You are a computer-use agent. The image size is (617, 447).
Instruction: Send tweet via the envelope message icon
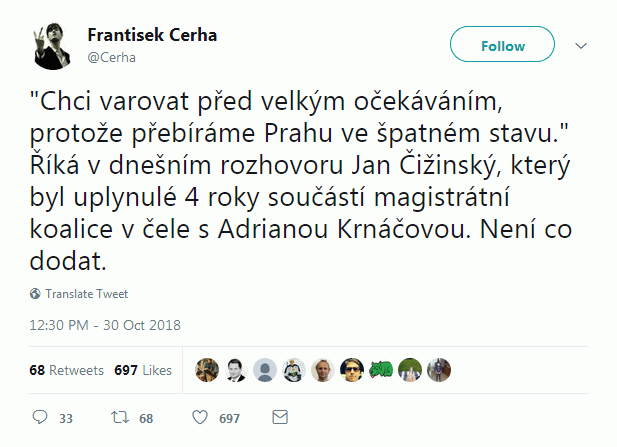(280, 417)
